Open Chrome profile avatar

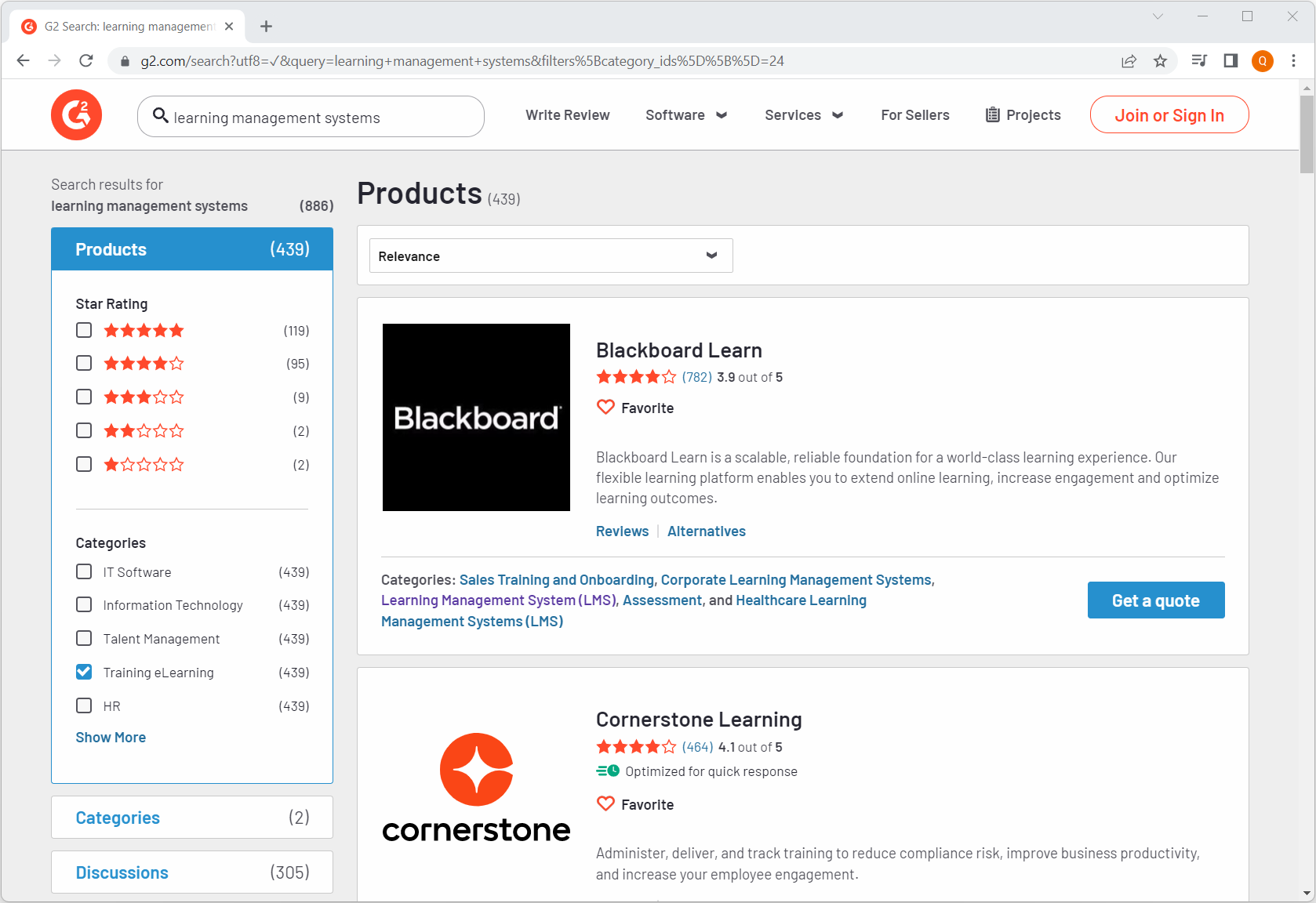click(1263, 60)
